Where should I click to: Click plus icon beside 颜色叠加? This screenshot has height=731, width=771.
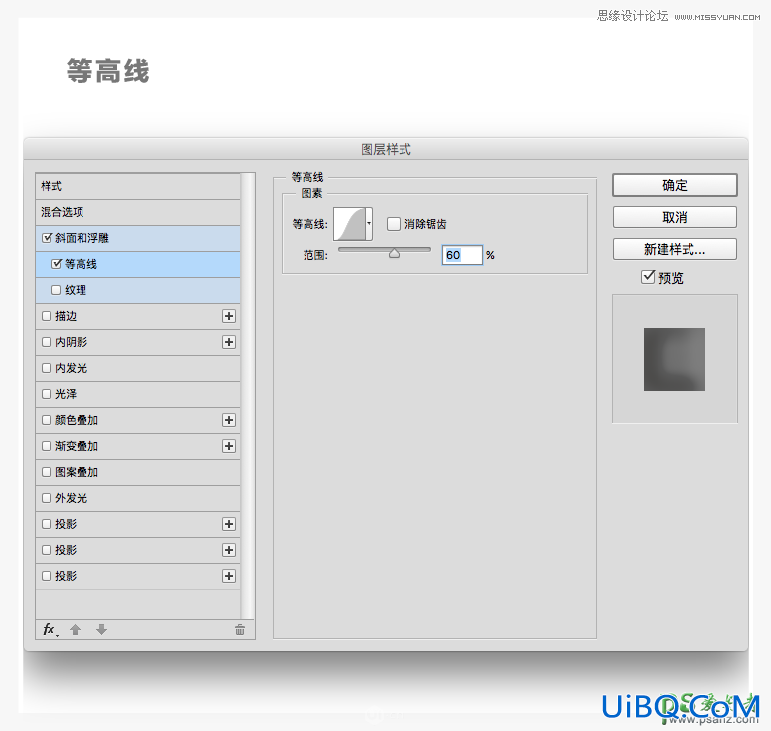click(229, 420)
